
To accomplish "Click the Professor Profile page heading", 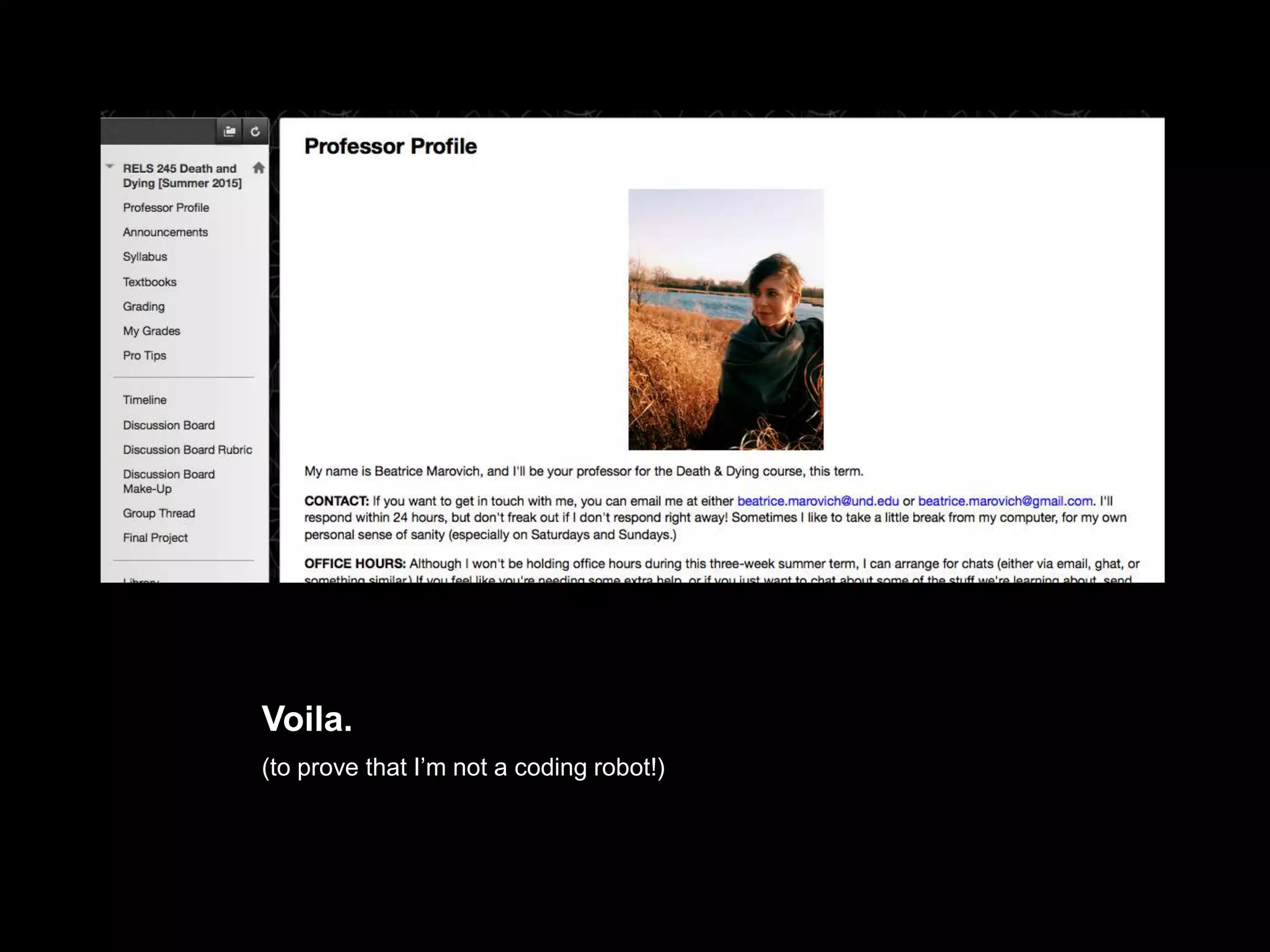I will (x=391, y=146).
